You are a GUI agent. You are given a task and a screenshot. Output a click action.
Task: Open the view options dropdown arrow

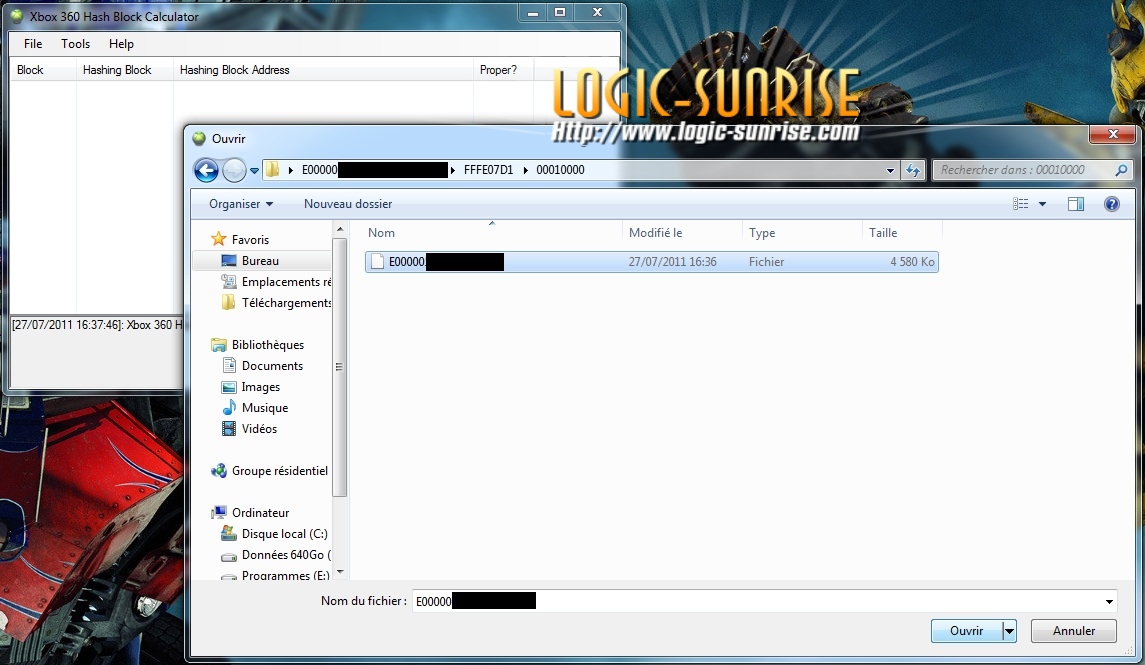coord(1042,204)
